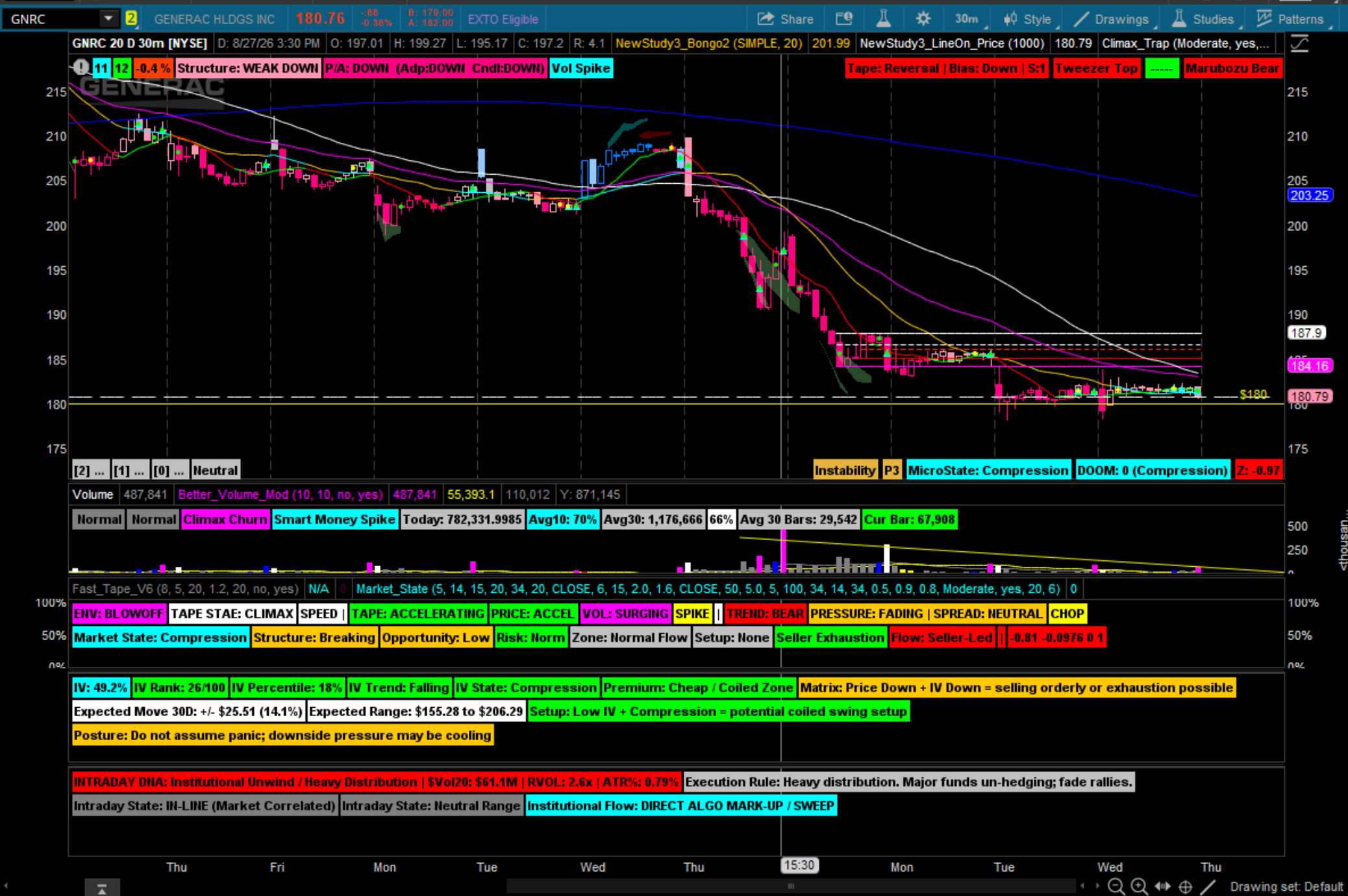
Task: Click the collapse-to-top arrow button at bottom left
Action: [102, 888]
